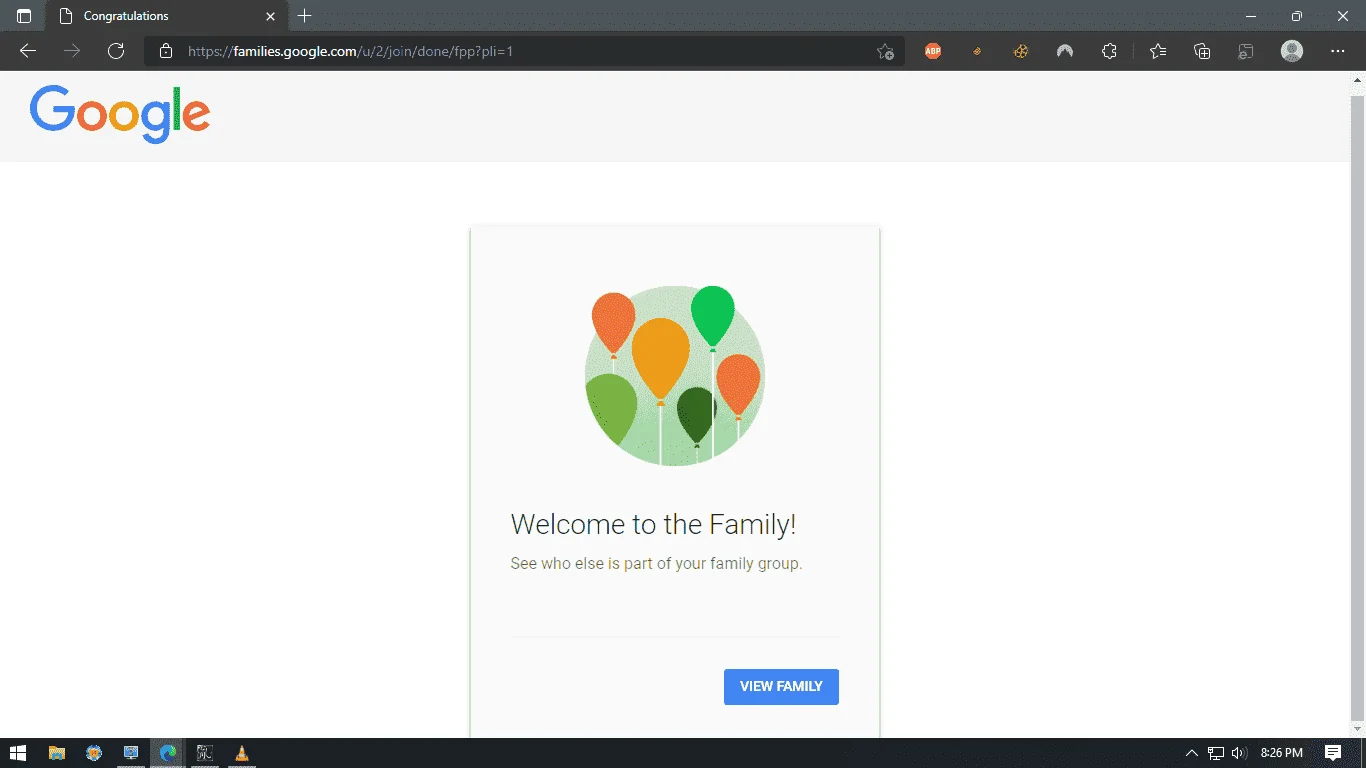Switch to Microsoft Edge in taskbar
The width and height of the screenshot is (1366, 768).
click(x=168, y=753)
